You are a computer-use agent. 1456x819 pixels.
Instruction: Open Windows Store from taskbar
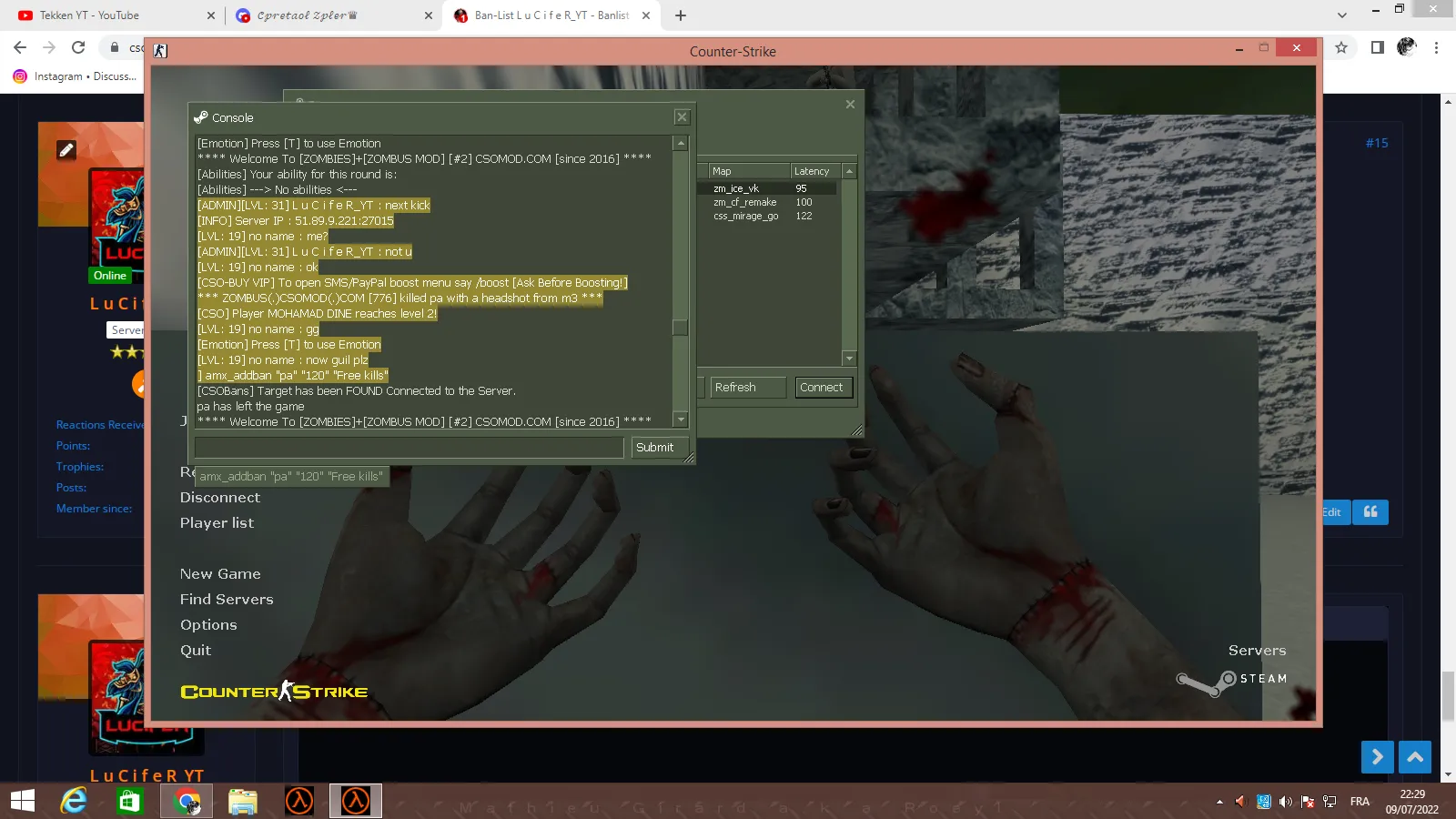(130, 801)
